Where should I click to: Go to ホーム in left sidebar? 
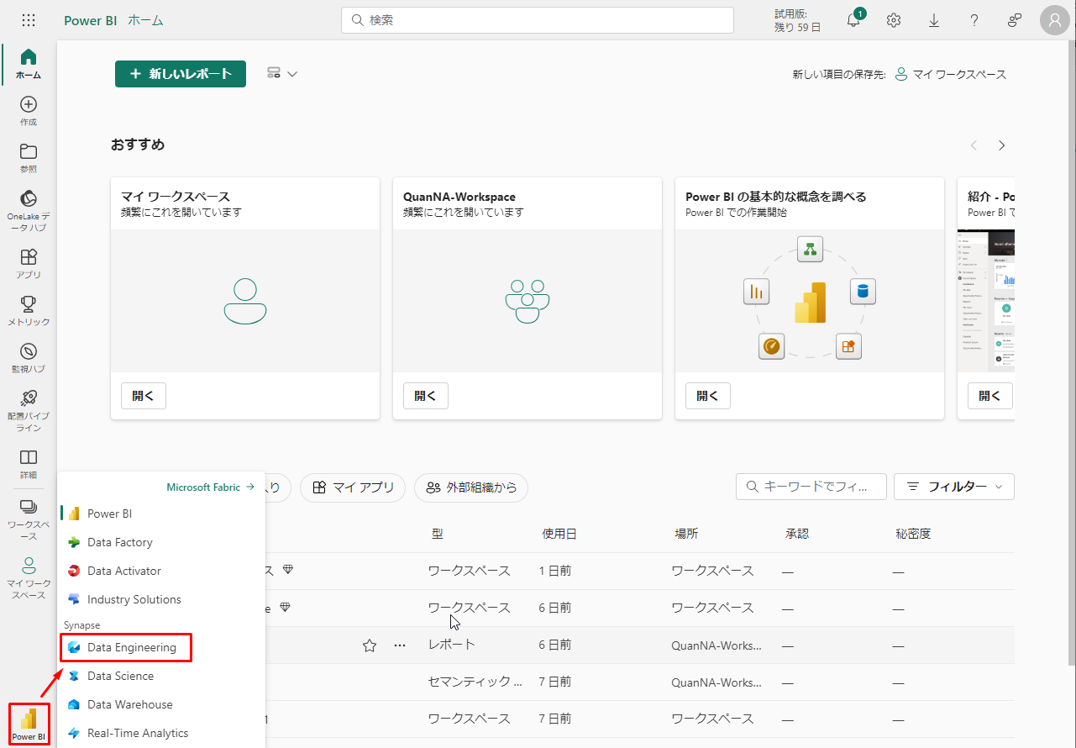tap(28, 64)
